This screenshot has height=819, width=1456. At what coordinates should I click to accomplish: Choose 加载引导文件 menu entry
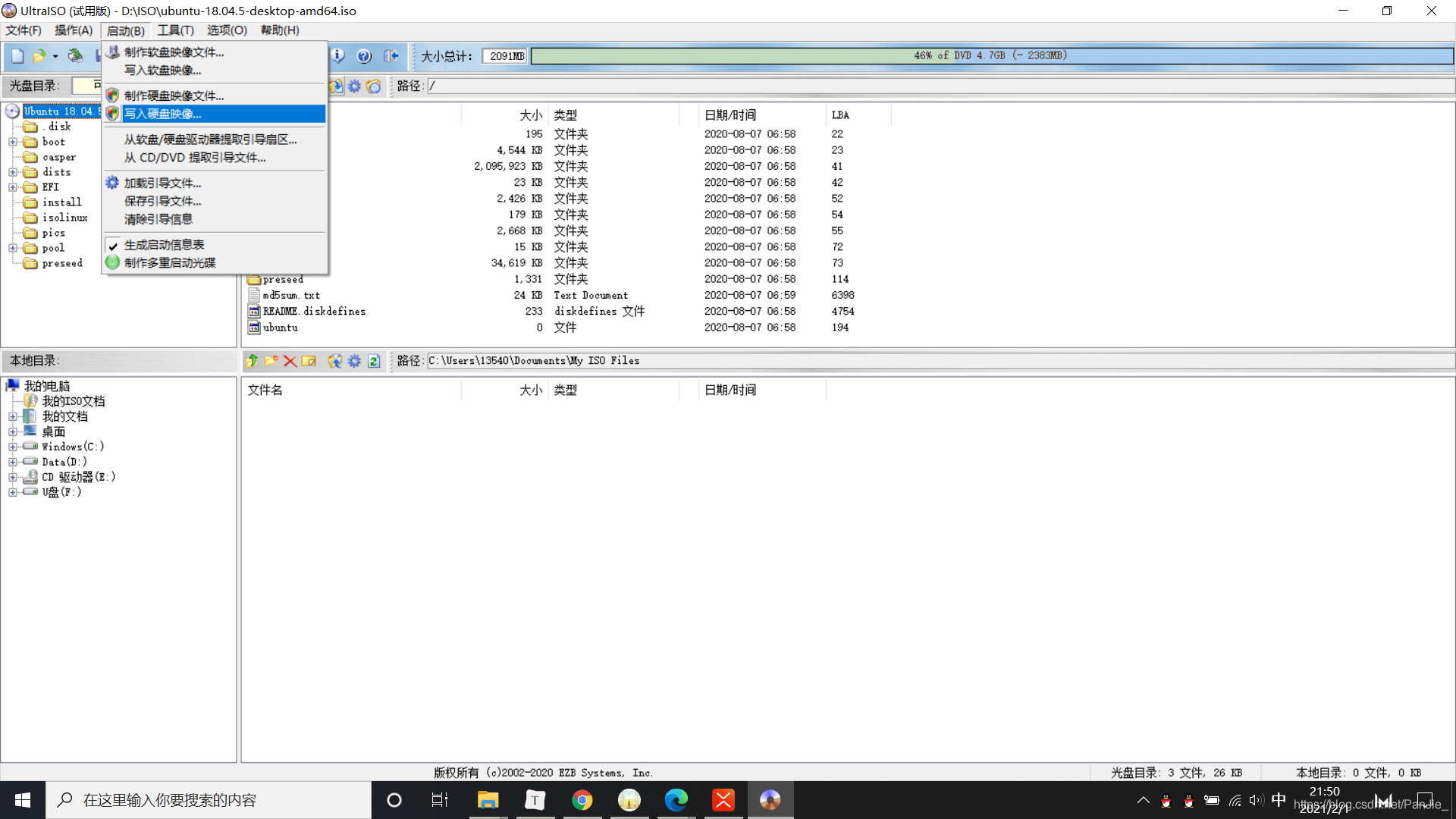coord(215,184)
